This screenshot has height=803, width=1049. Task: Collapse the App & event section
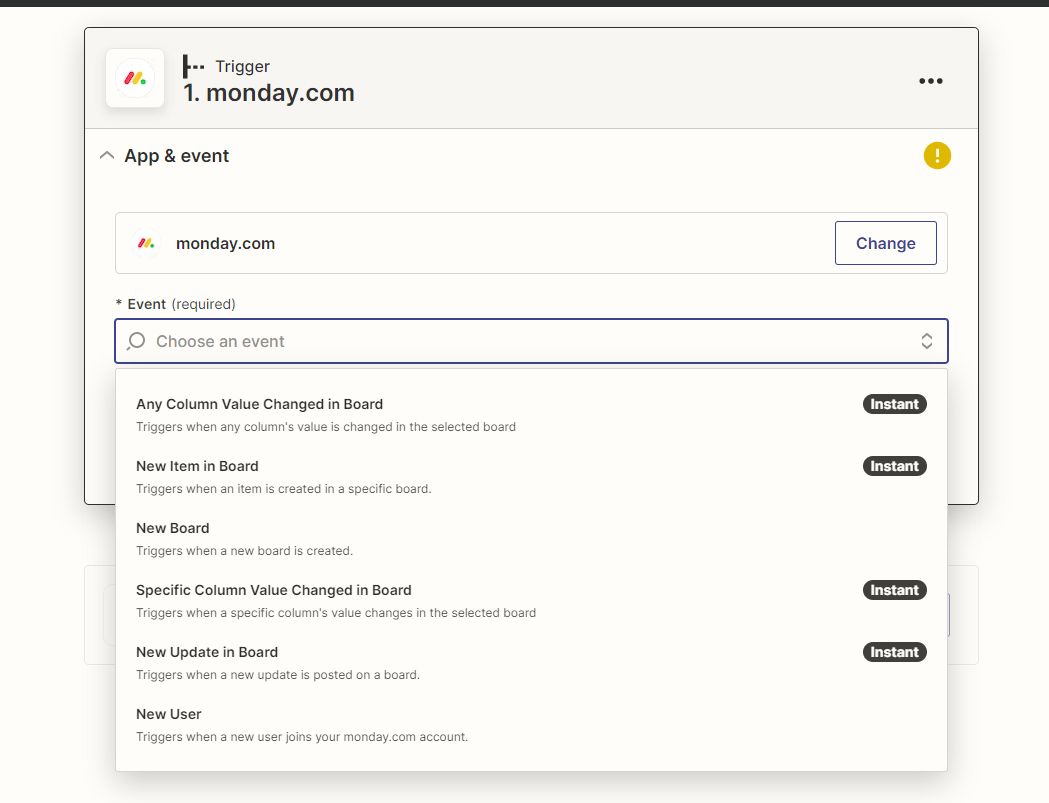(106, 156)
